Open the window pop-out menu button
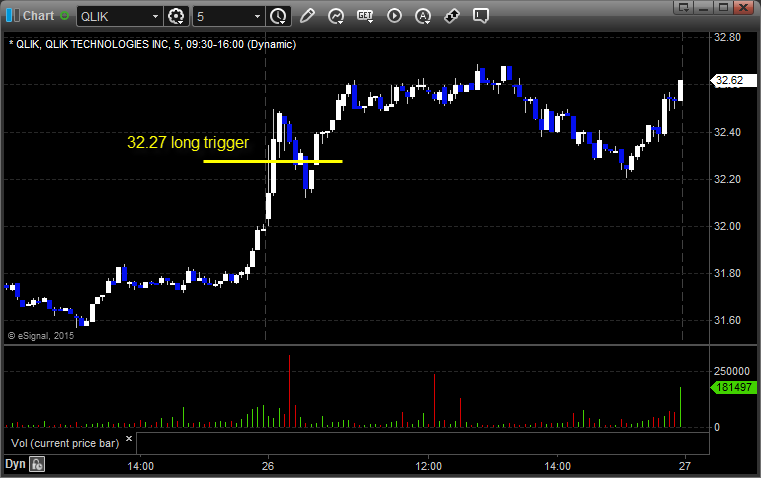The height and width of the screenshot is (478, 761). coord(683,7)
